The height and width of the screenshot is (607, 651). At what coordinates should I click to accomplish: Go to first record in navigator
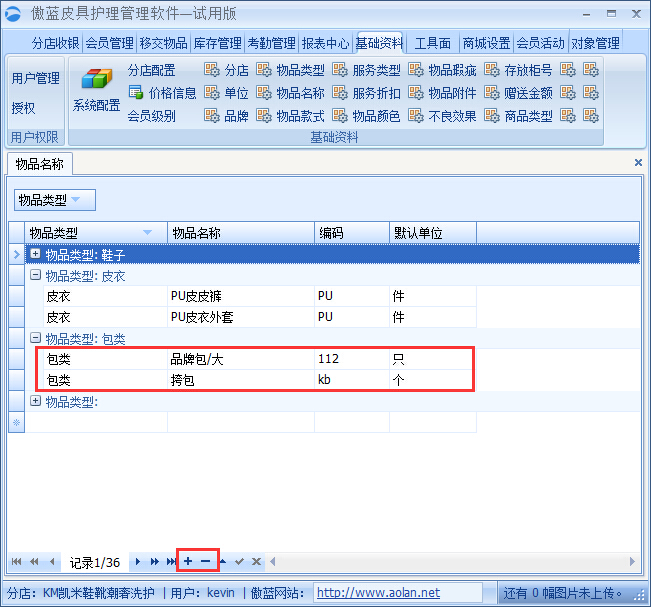click(x=17, y=562)
